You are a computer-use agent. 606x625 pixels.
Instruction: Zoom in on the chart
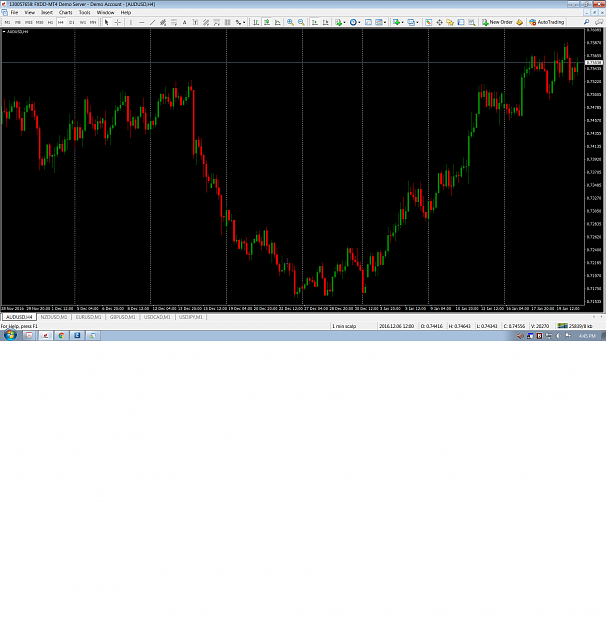tap(290, 22)
